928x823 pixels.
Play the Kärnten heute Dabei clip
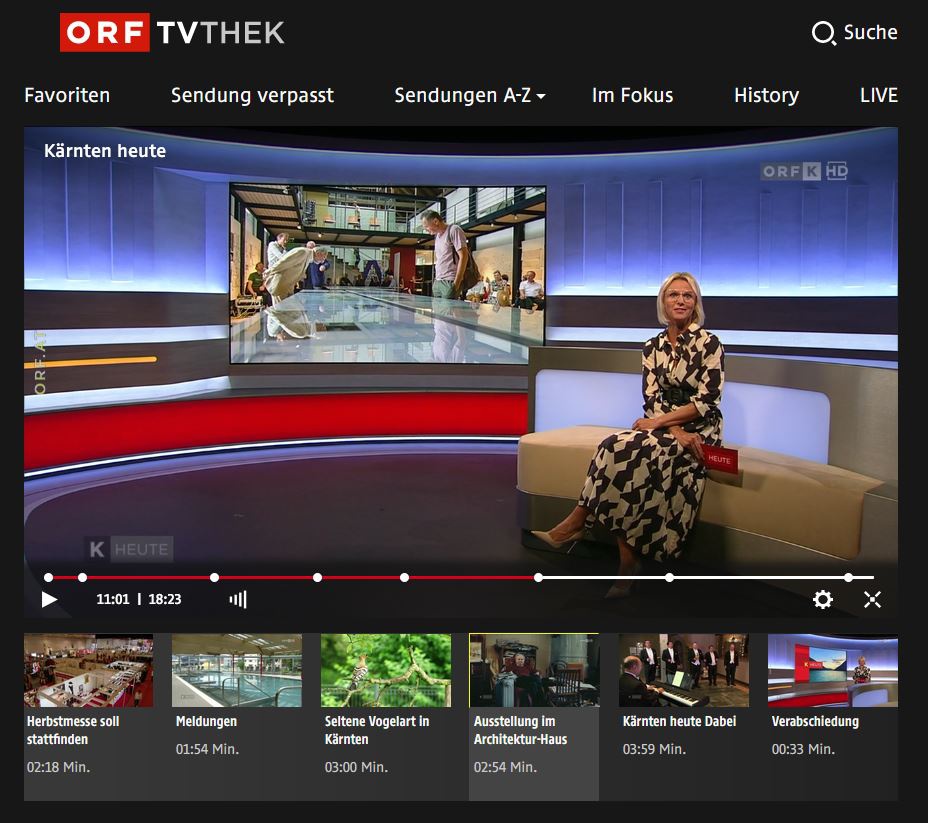(x=683, y=670)
